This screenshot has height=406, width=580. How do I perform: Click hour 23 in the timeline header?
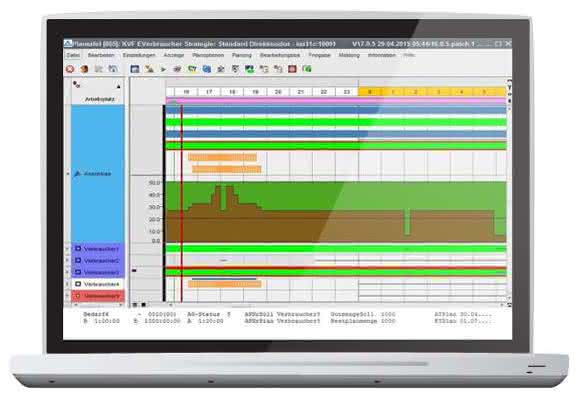347,92
